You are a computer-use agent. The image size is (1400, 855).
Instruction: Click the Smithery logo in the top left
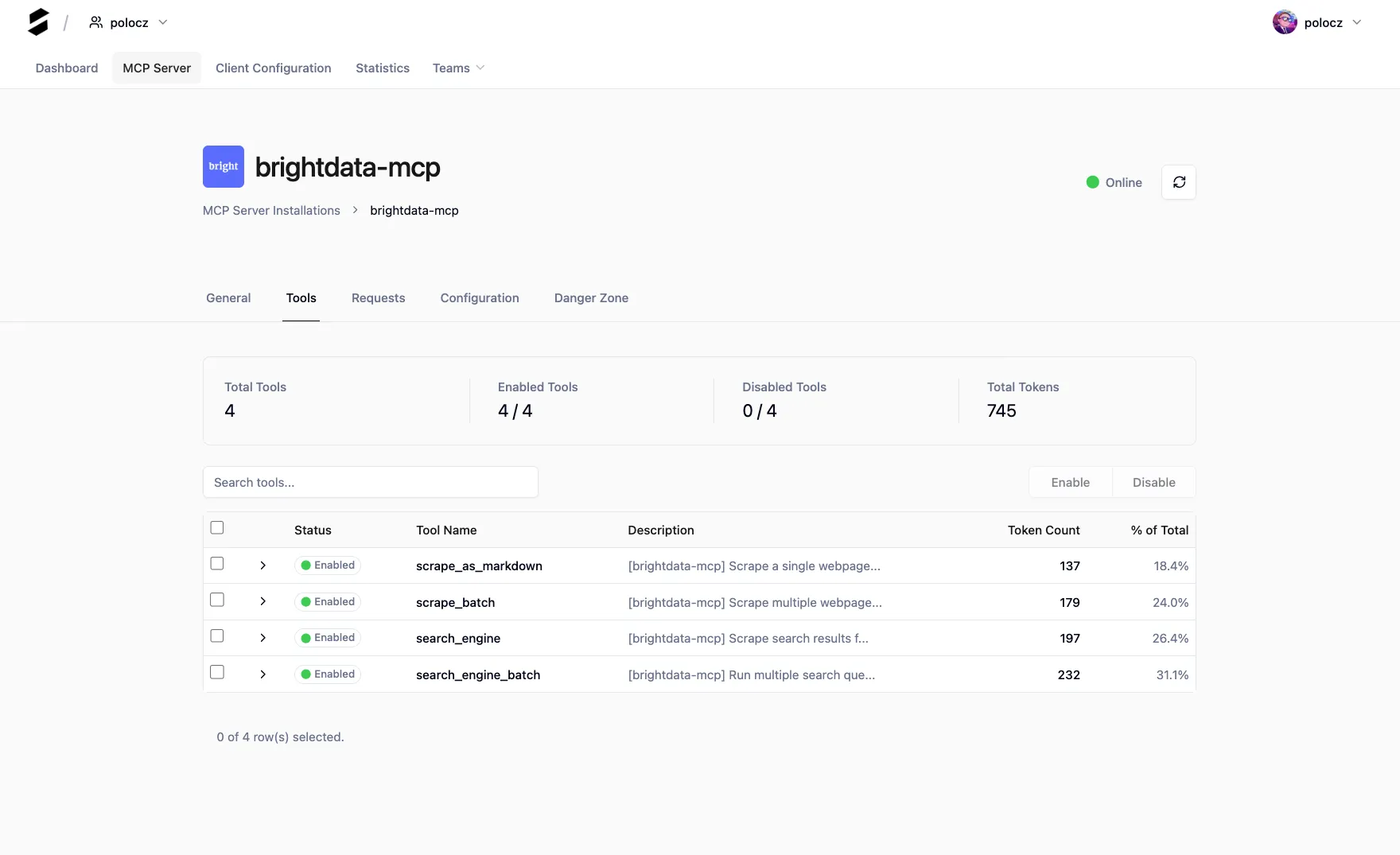(x=37, y=22)
